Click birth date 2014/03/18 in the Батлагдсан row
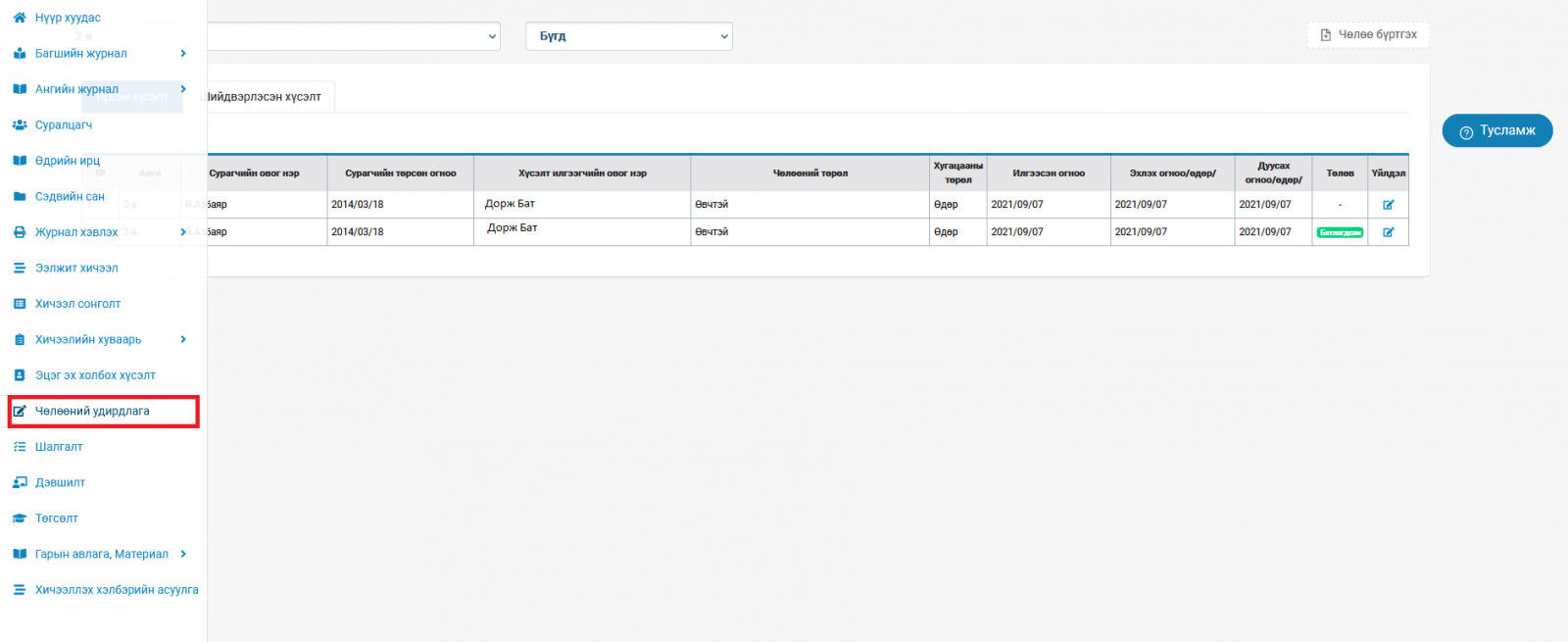 coord(358,232)
